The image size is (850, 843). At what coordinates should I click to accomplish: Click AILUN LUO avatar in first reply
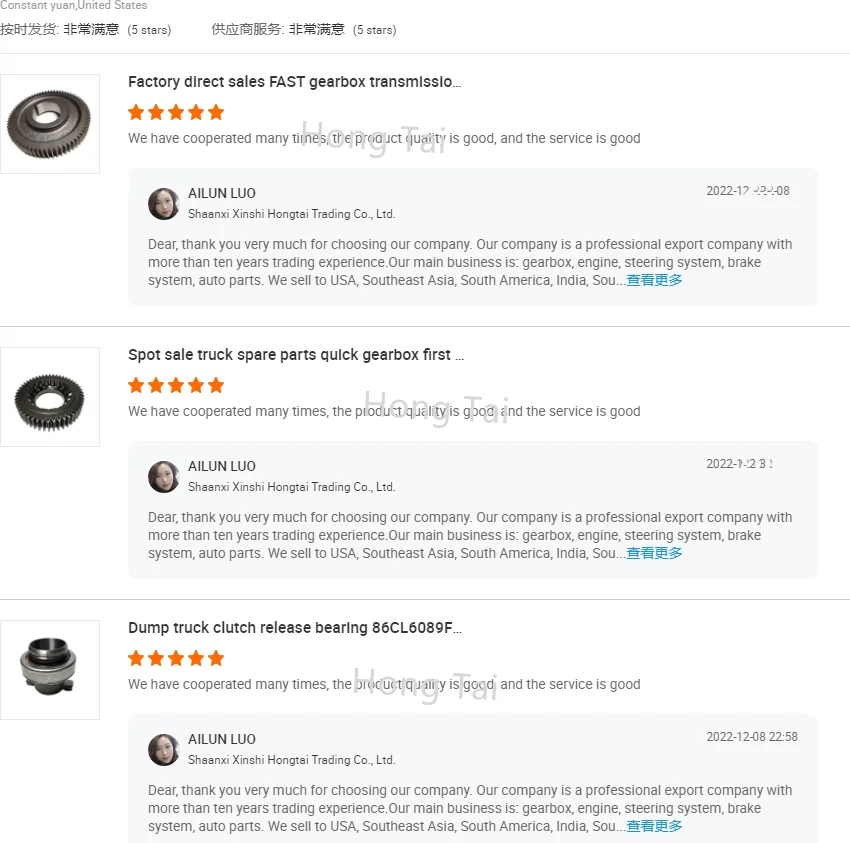coord(164,203)
